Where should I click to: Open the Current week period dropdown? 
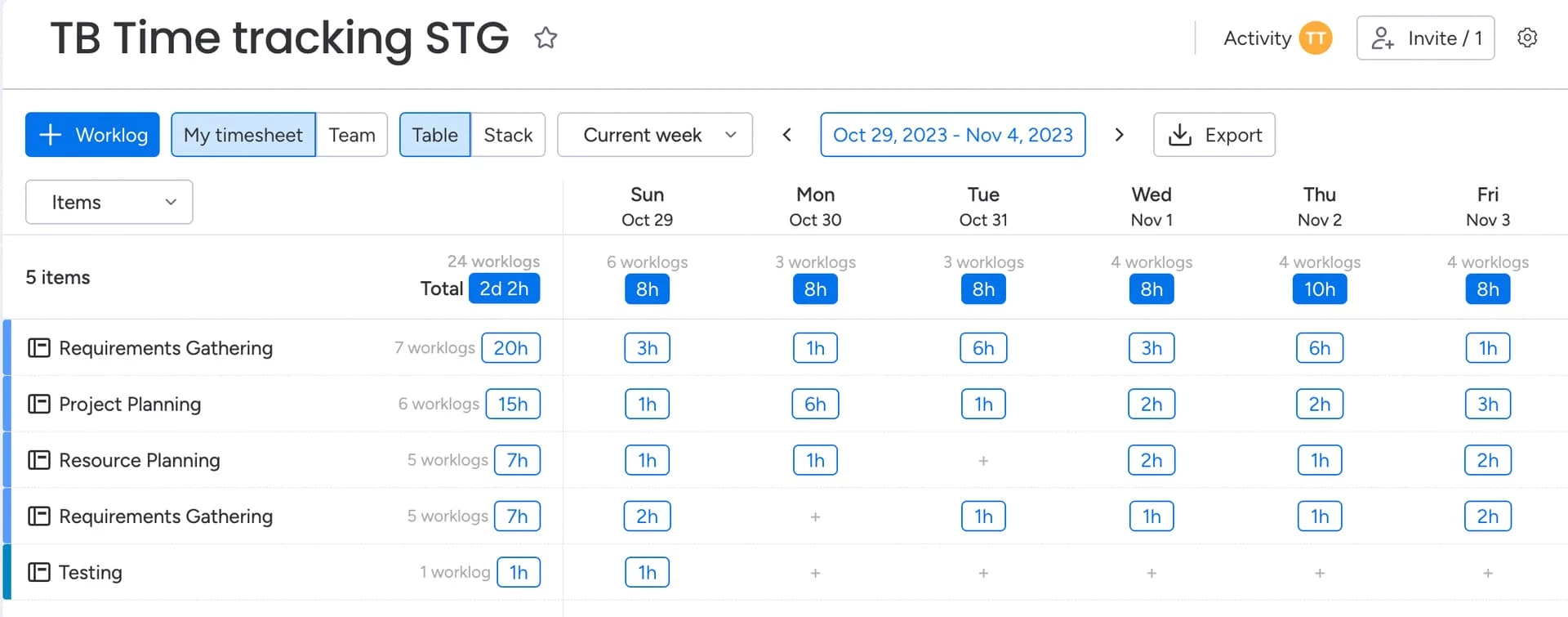pos(655,135)
